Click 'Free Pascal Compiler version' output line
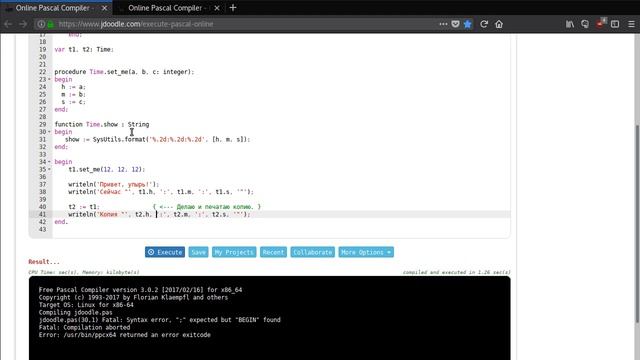The image size is (640, 360). [x=140, y=290]
